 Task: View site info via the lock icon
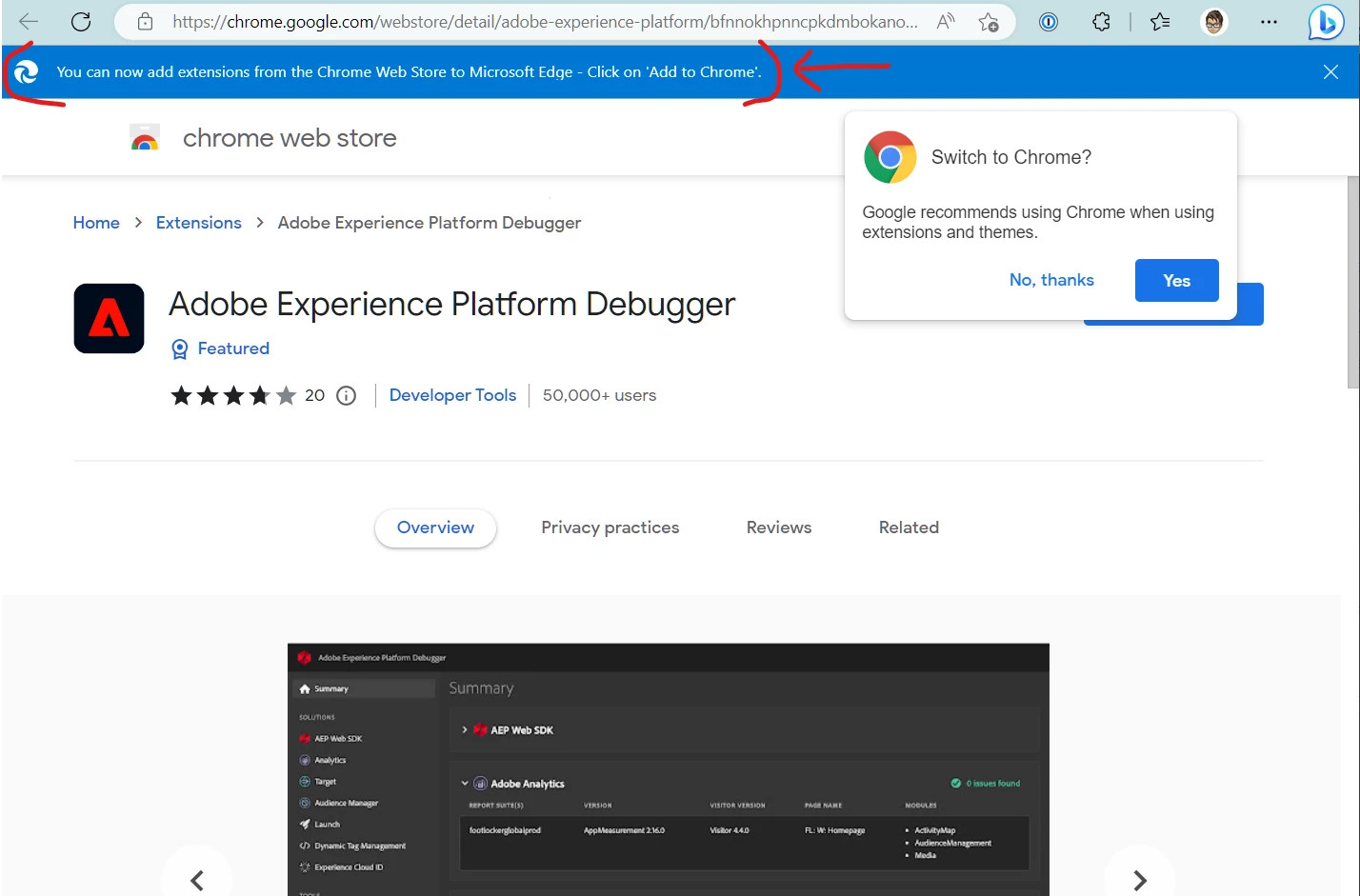pyautogui.click(x=145, y=21)
